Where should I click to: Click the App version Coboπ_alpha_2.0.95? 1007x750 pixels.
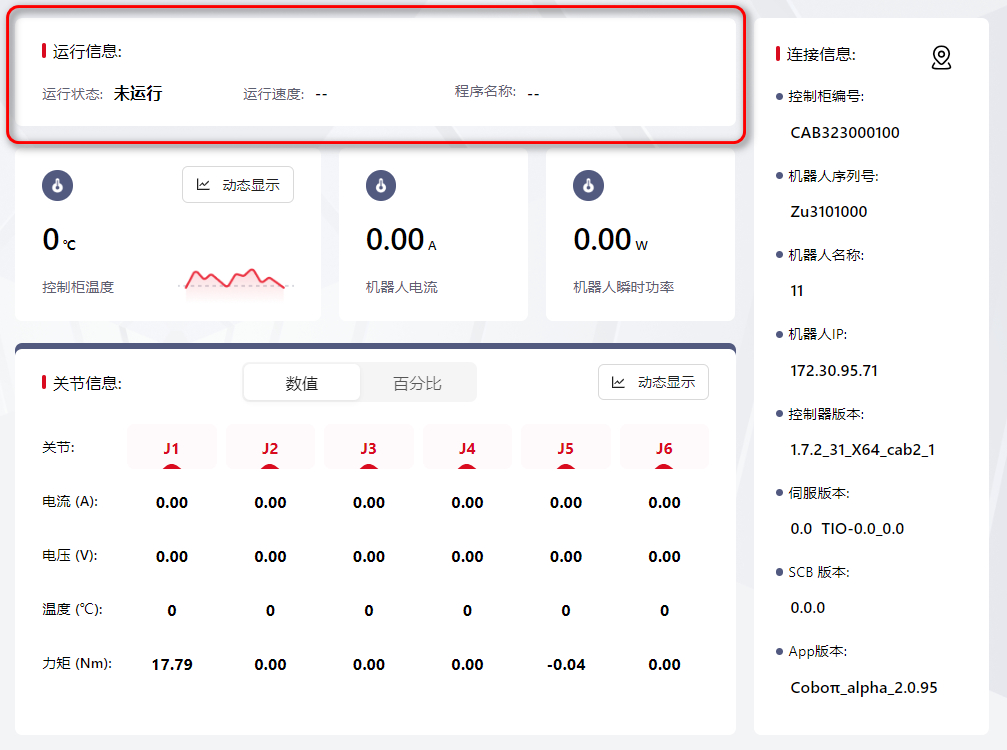point(863,687)
